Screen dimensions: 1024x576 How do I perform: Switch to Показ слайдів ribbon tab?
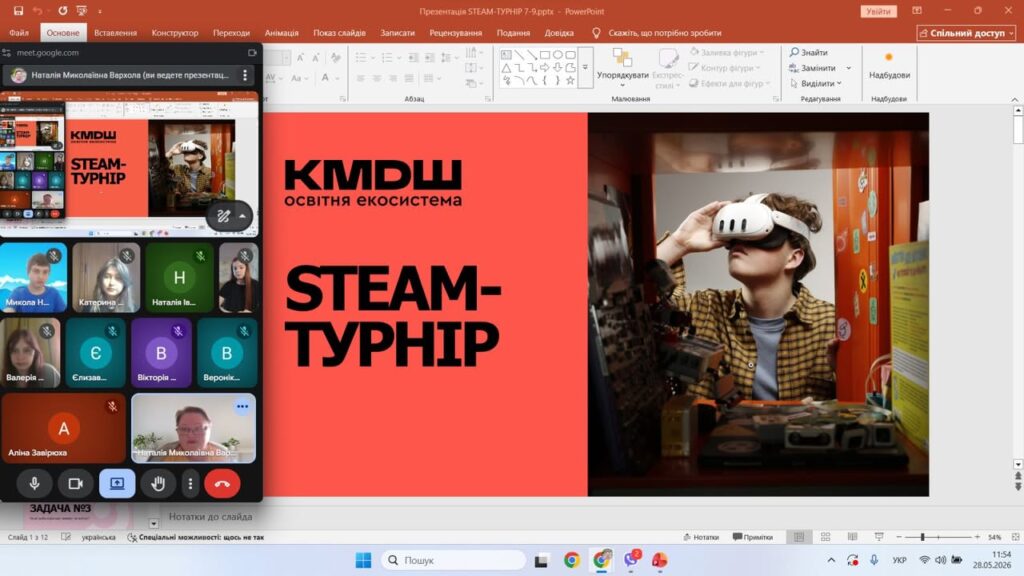tap(339, 33)
